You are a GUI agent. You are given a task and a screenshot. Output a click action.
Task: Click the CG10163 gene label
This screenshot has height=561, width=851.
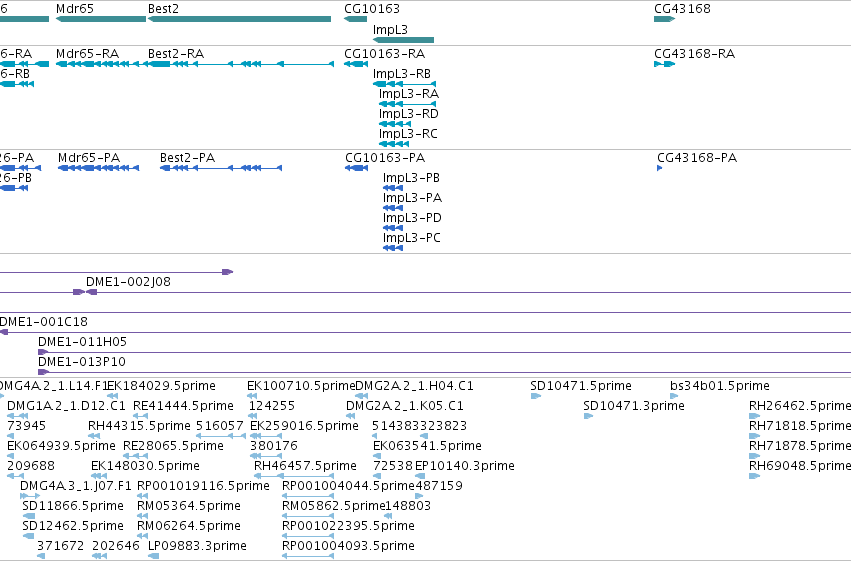pos(372,9)
